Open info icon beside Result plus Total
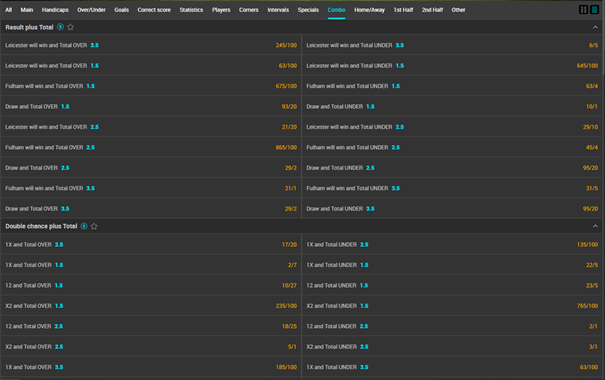The width and height of the screenshot is (605, 380). pos(60,27)
